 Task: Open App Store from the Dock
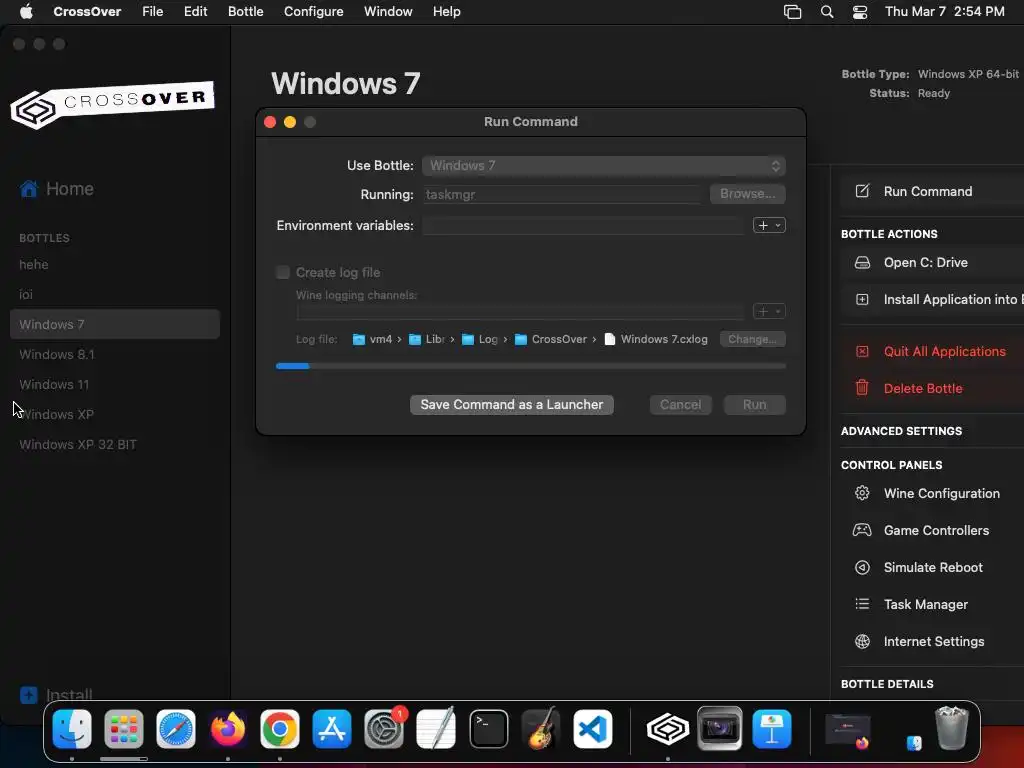click(332, 729)
